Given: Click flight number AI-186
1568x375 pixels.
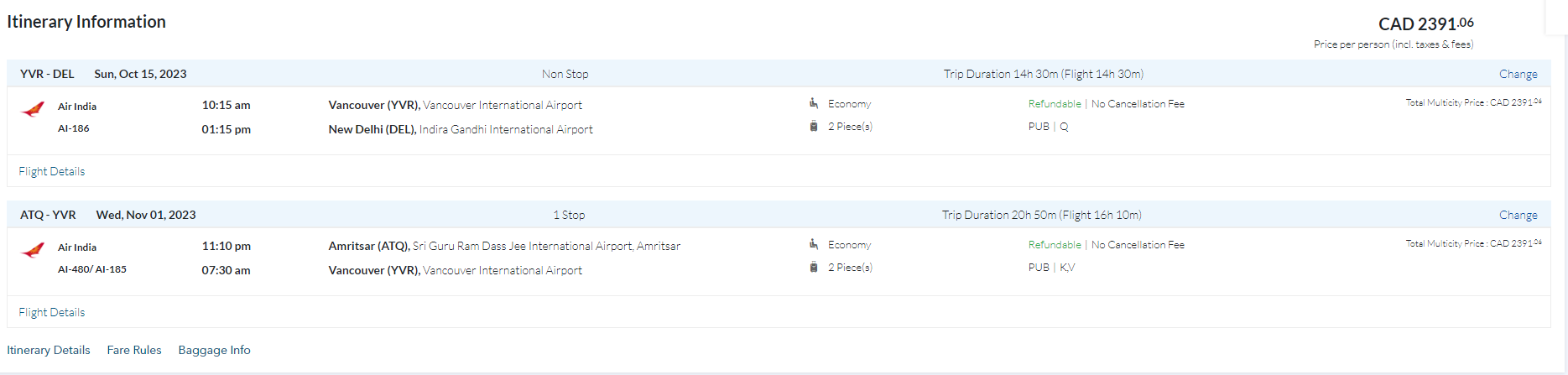Looking at the screenshot, I should pyautogui.click(x=74, y=128).
